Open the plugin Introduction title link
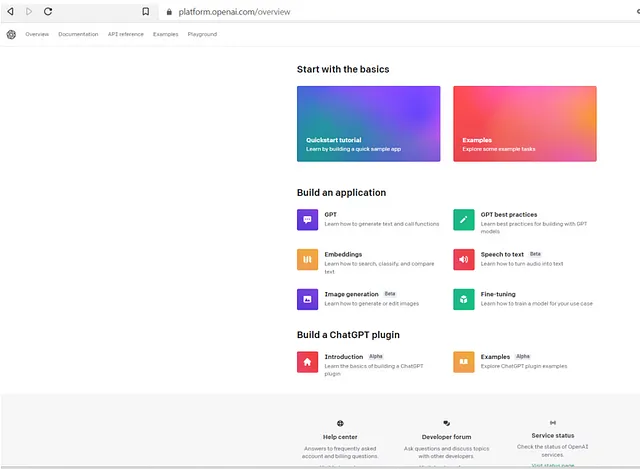The image size is (640, 469). [x=344, y=357]
